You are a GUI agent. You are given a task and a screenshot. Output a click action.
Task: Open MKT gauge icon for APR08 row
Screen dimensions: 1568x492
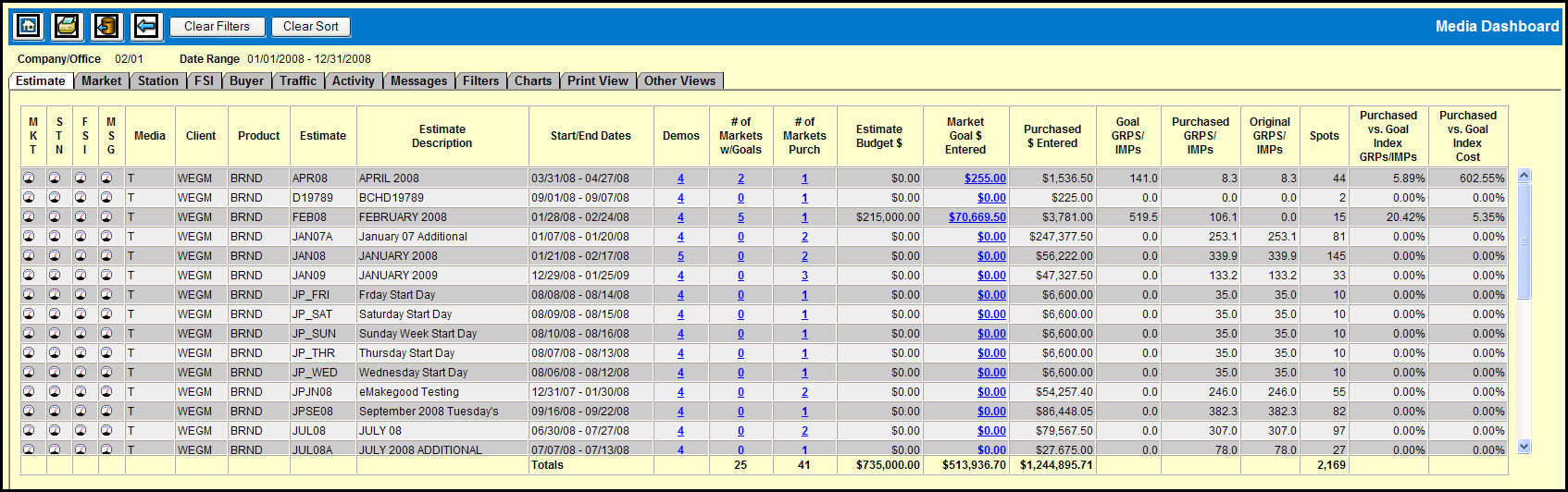coord(29,178)
